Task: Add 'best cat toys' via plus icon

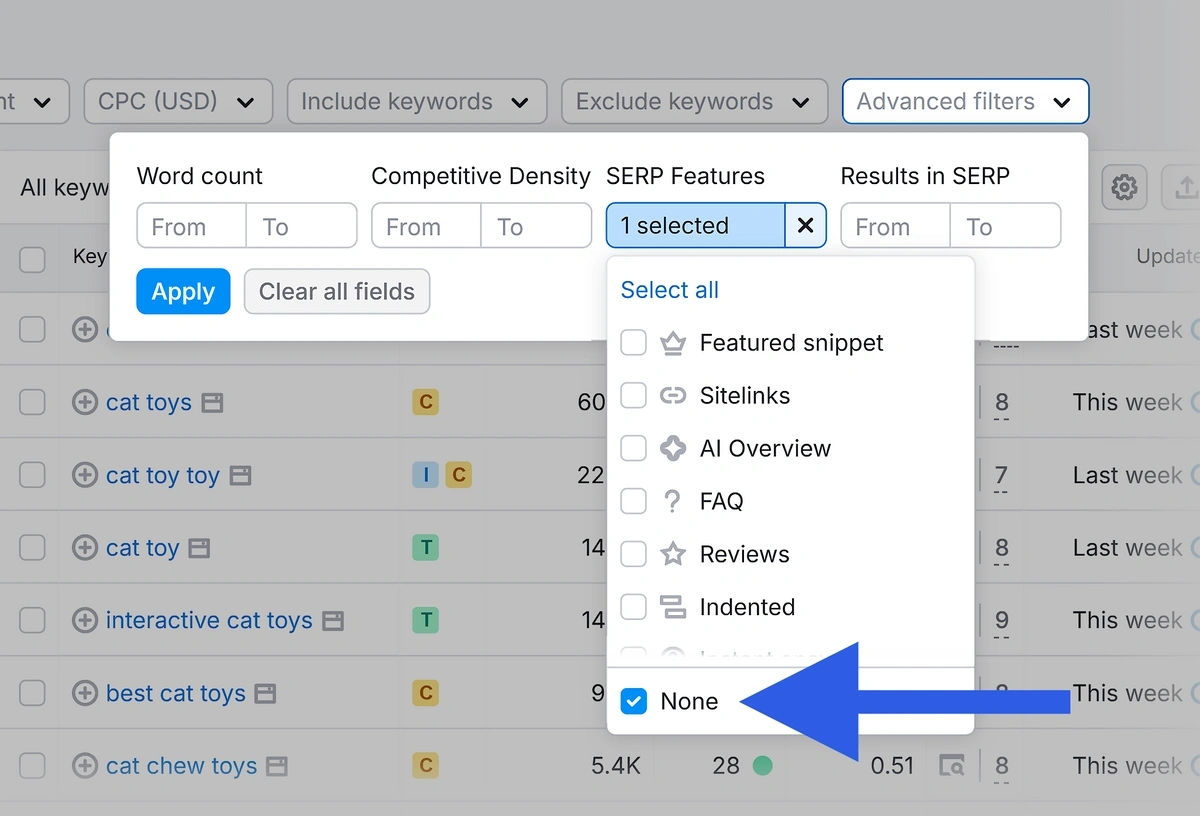Action: click(x=85, y=693)
